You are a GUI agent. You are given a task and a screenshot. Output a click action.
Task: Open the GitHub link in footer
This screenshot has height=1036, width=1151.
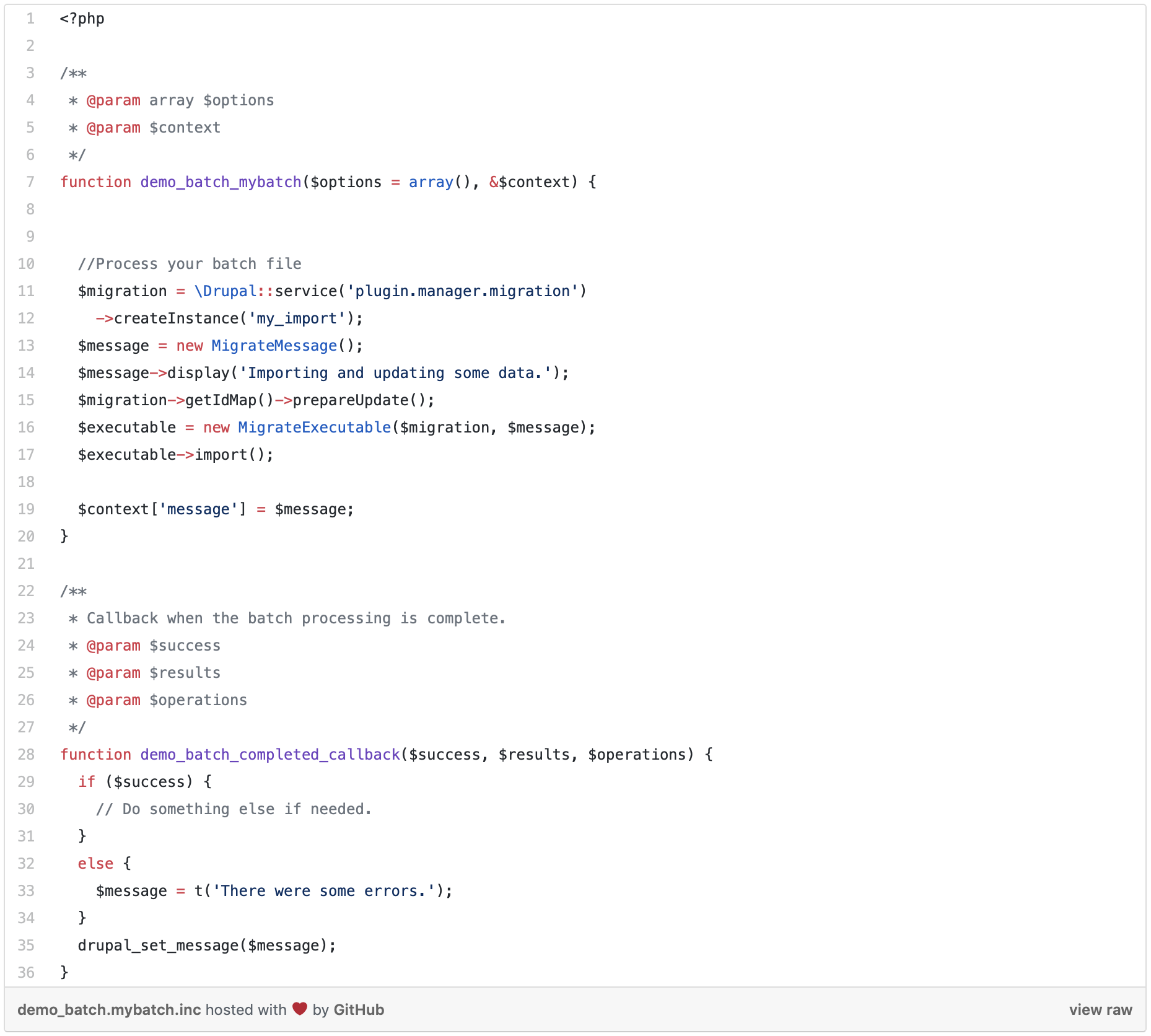coord(359,1010)
